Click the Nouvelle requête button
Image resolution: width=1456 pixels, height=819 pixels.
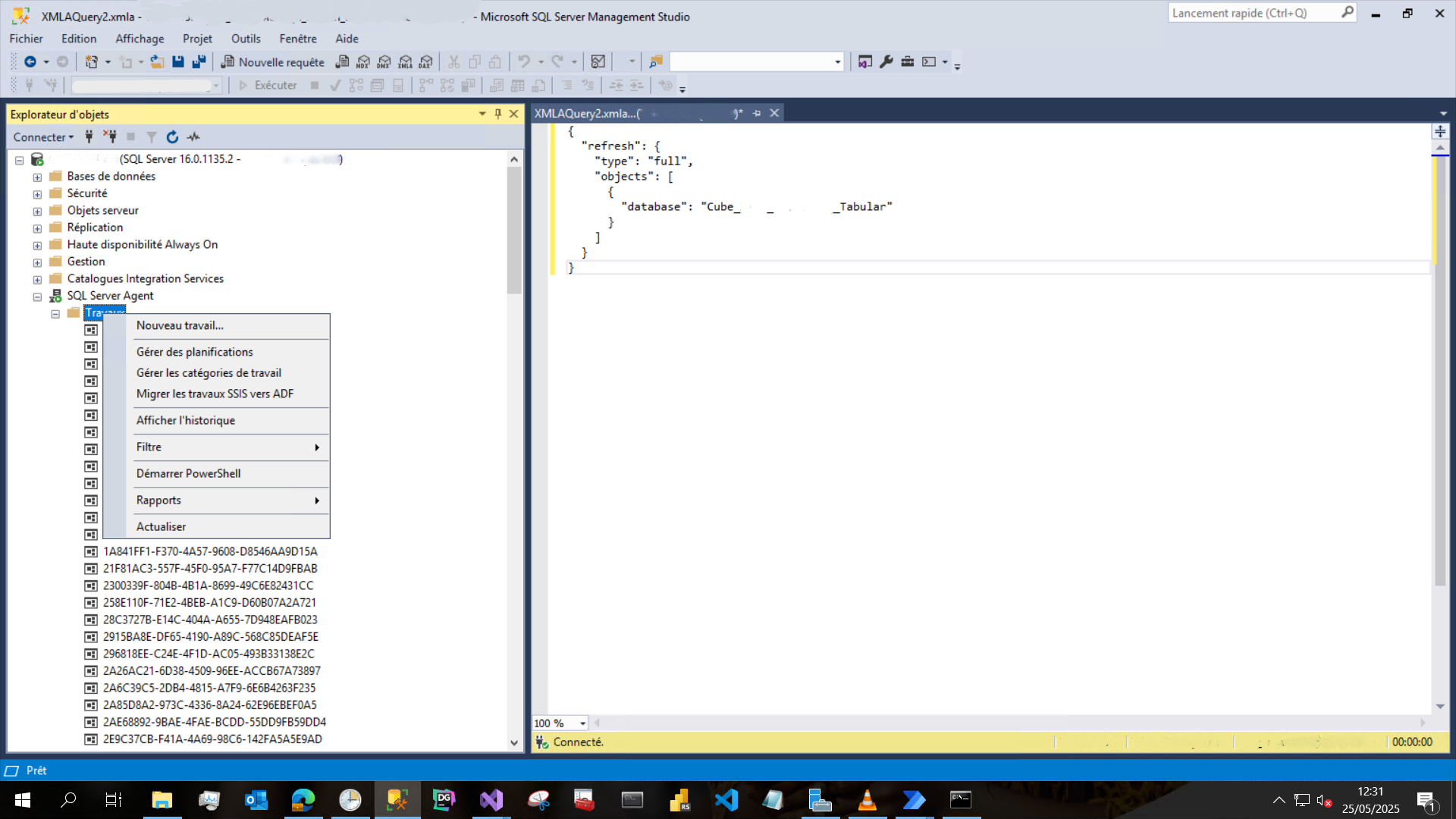pos(273,62)
